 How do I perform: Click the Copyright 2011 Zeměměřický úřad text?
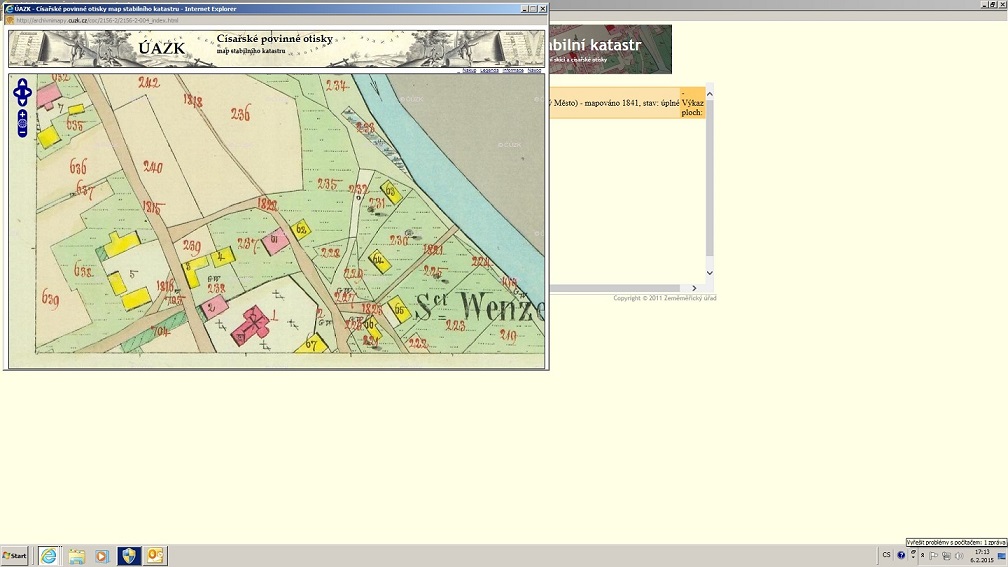point(665,298)
